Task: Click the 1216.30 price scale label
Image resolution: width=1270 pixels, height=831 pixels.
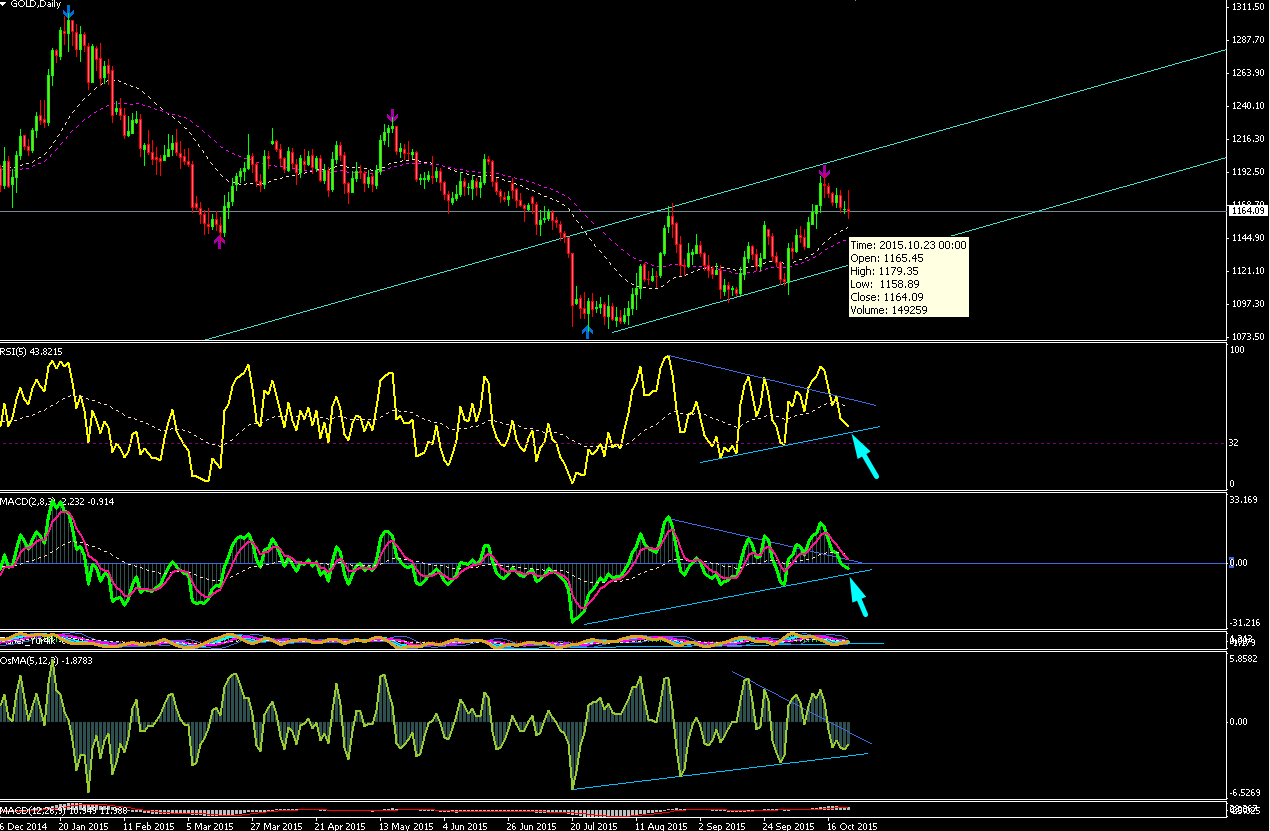Action: click(x=1249, y=139)
